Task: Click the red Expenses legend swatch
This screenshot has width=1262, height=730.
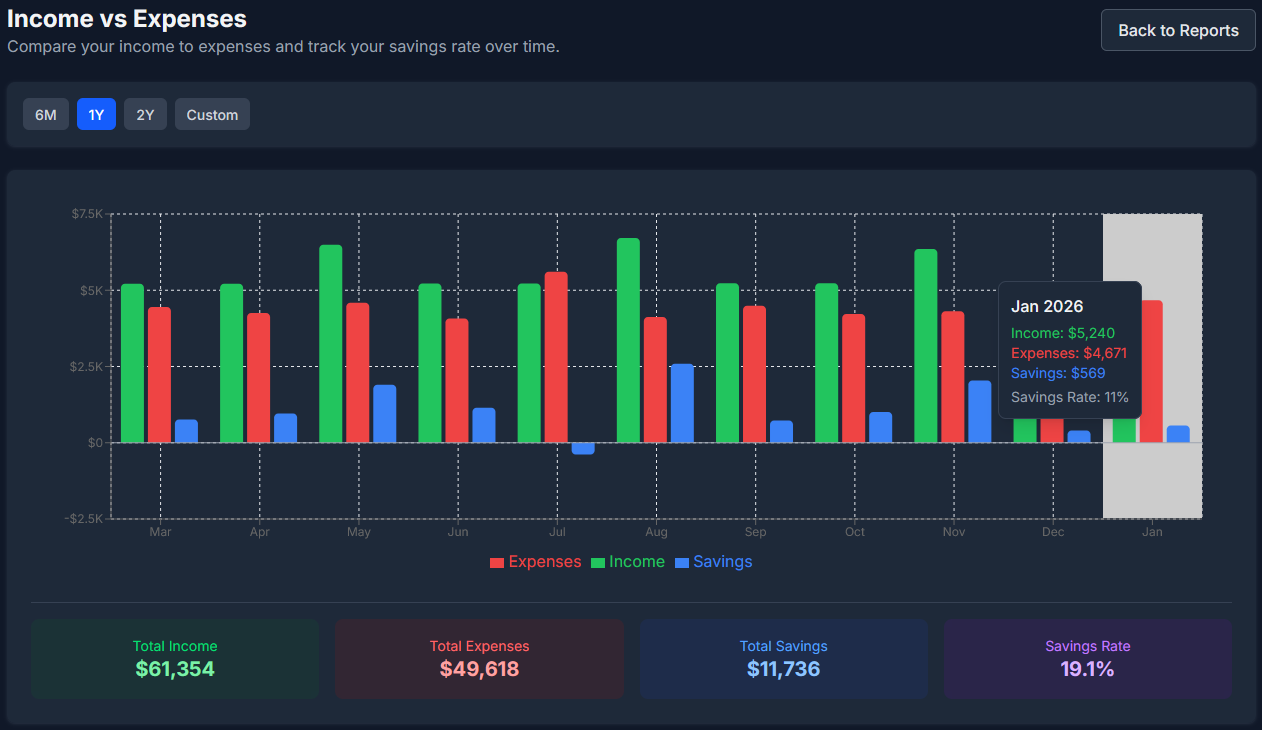Action: click(497, 563)
